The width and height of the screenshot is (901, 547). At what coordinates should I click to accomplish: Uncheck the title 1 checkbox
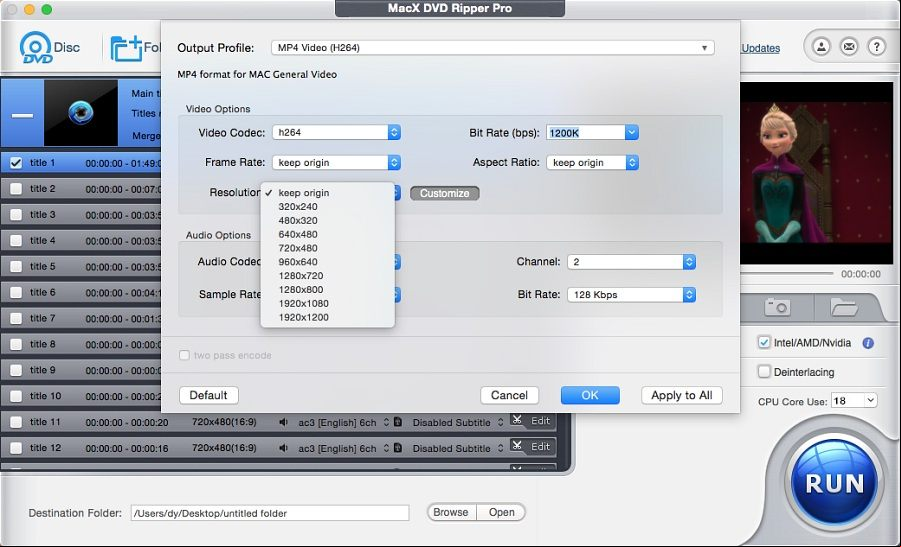click(16, 163)
